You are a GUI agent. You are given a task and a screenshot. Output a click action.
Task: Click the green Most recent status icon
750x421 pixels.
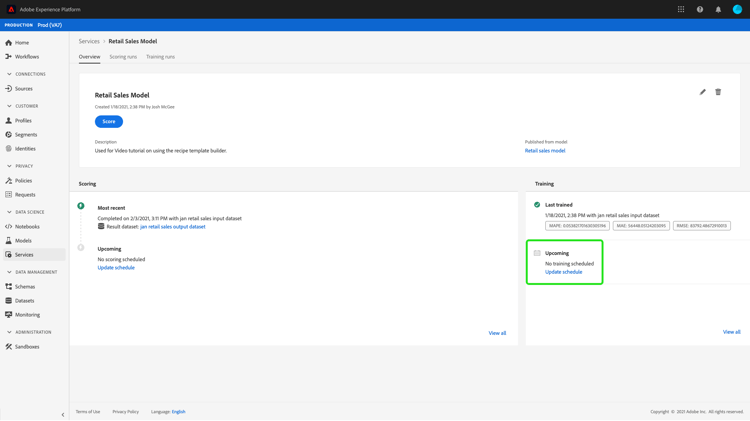point(81,206)
